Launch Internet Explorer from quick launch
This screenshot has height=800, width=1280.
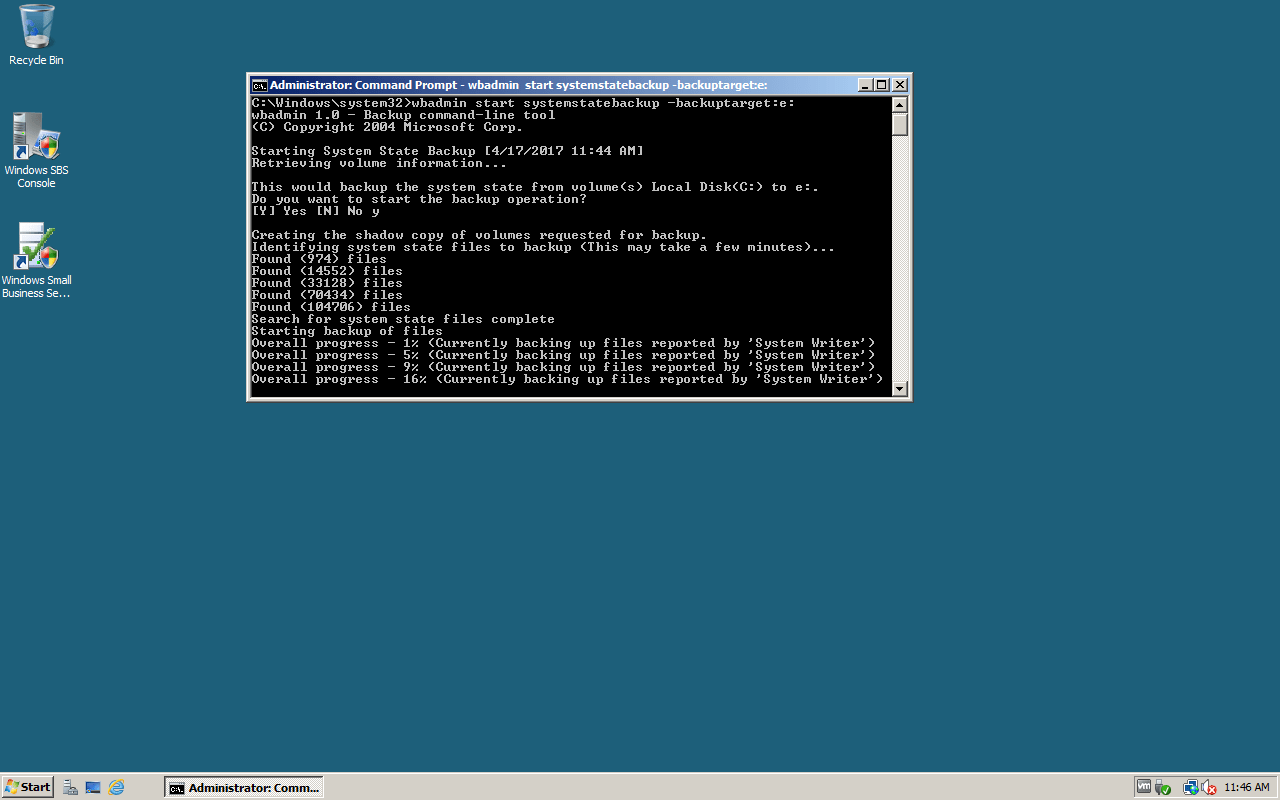116,787
